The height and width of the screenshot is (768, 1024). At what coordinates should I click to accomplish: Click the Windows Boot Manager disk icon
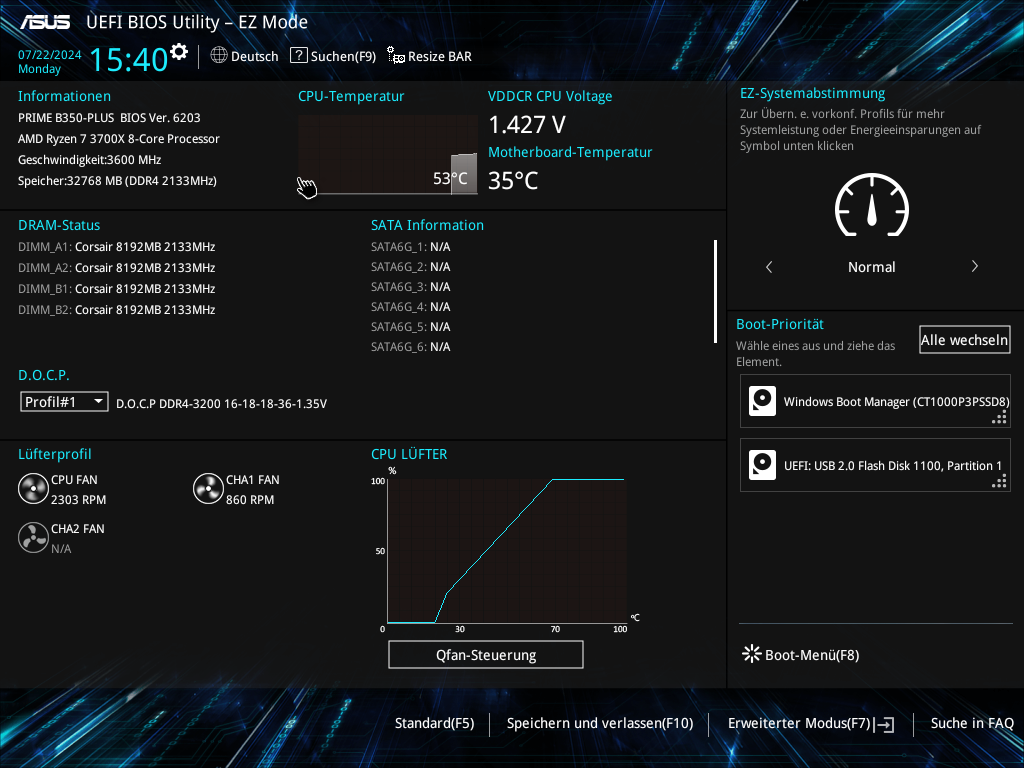(x=762, y=401)
